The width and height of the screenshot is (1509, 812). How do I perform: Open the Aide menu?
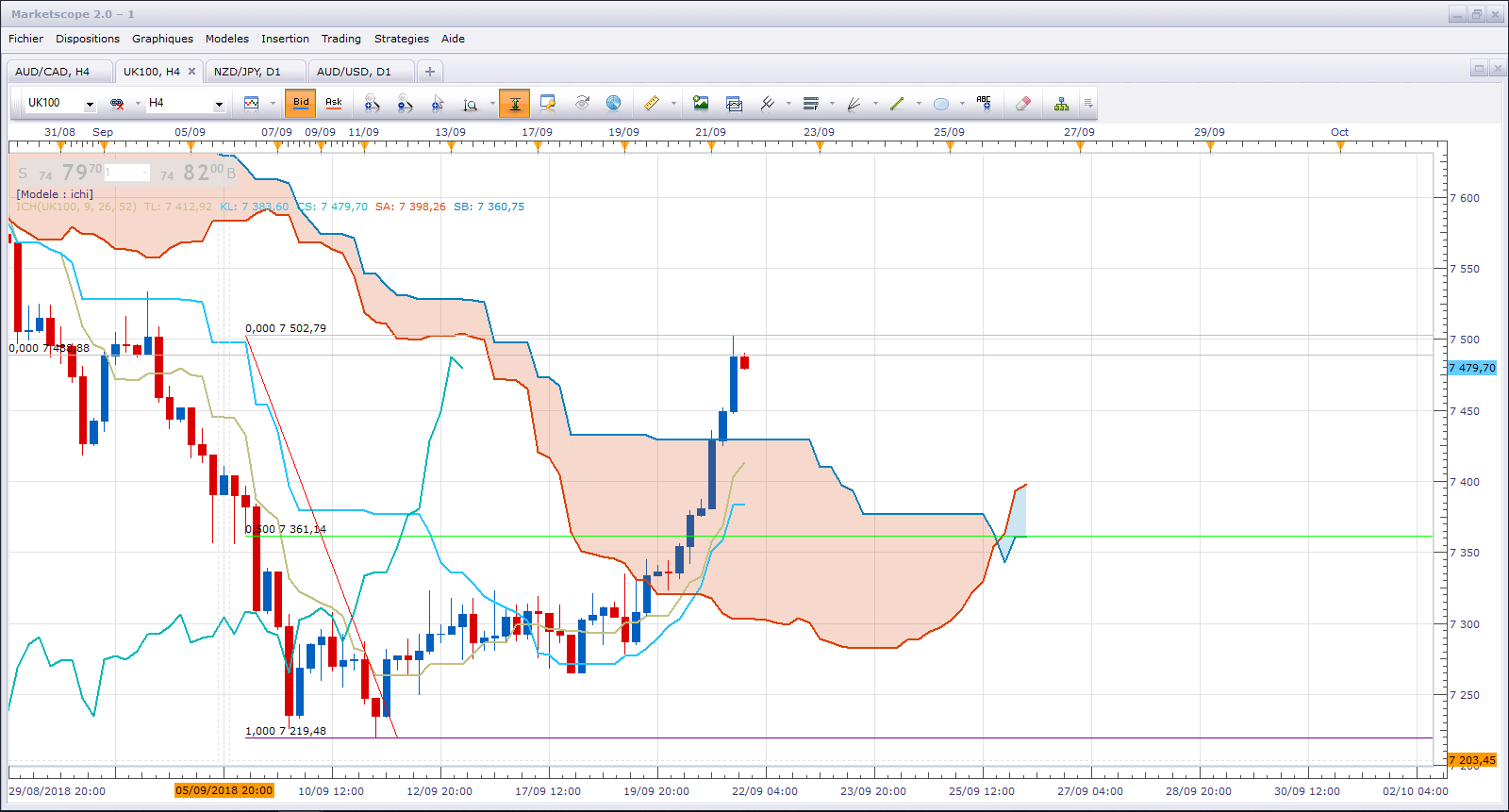(x=453, y=39)
